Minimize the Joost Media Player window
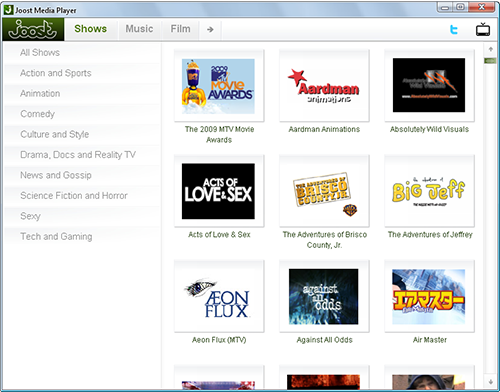Image resolution: width=500 pixels, height=392 pixels. click(x=445, y=7)
